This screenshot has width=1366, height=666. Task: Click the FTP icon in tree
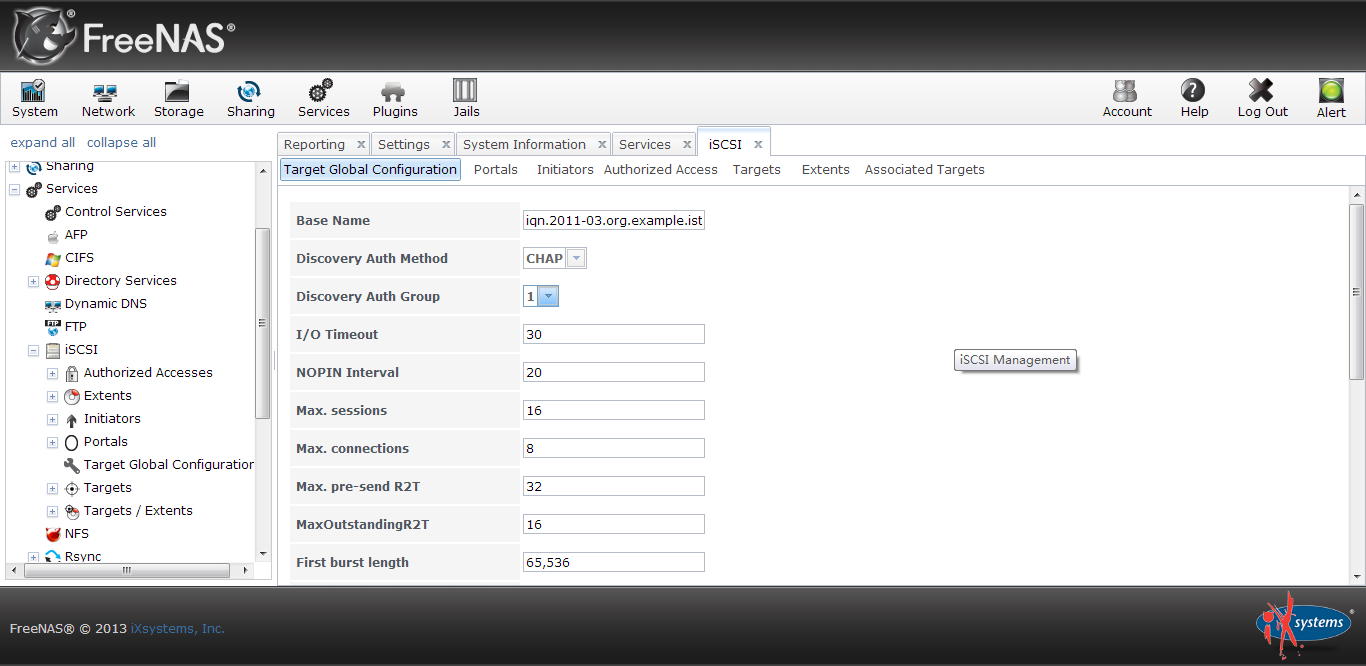point(53,327)
